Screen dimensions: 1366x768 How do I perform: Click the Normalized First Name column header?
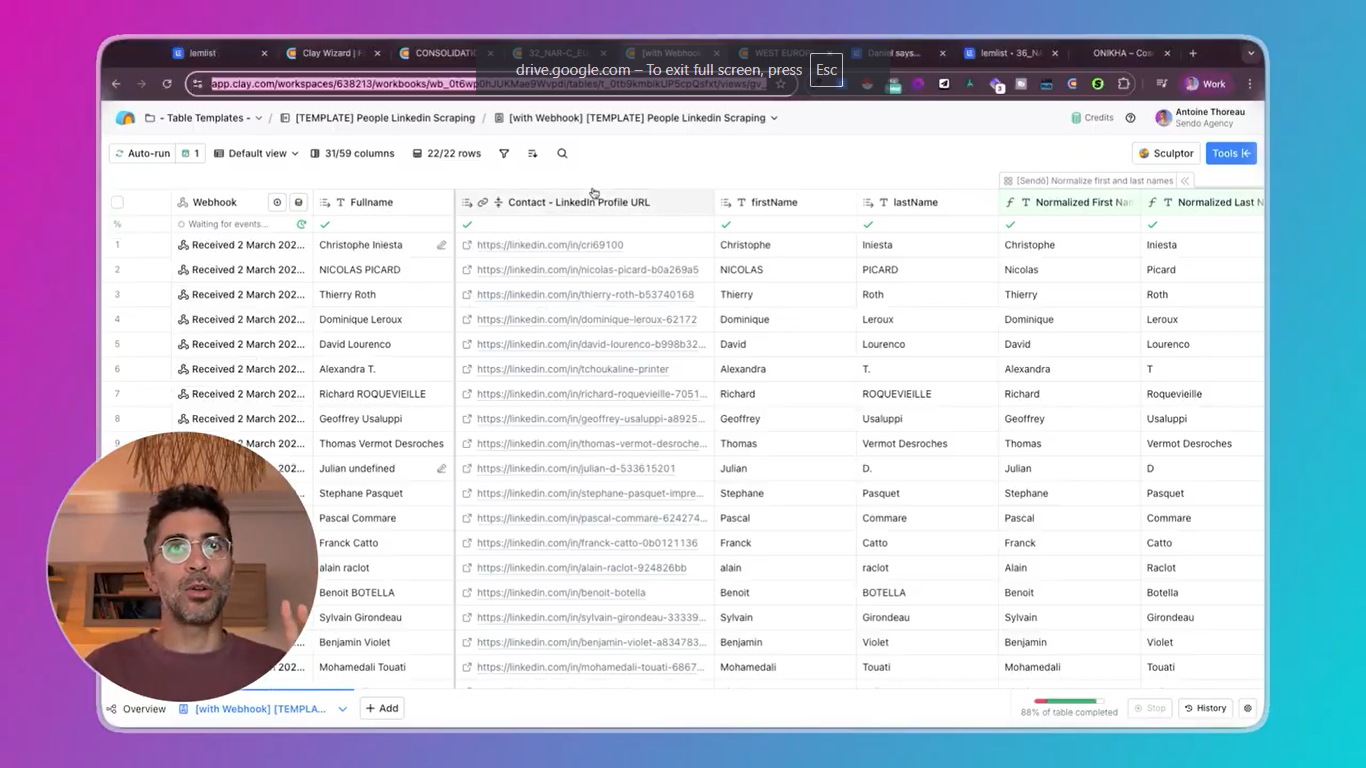pos(1070,202)
